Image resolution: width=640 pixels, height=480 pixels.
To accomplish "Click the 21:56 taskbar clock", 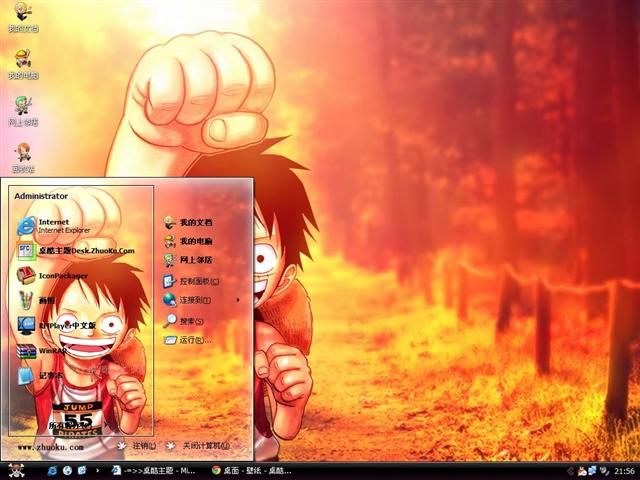I will [x=624, y=471].
